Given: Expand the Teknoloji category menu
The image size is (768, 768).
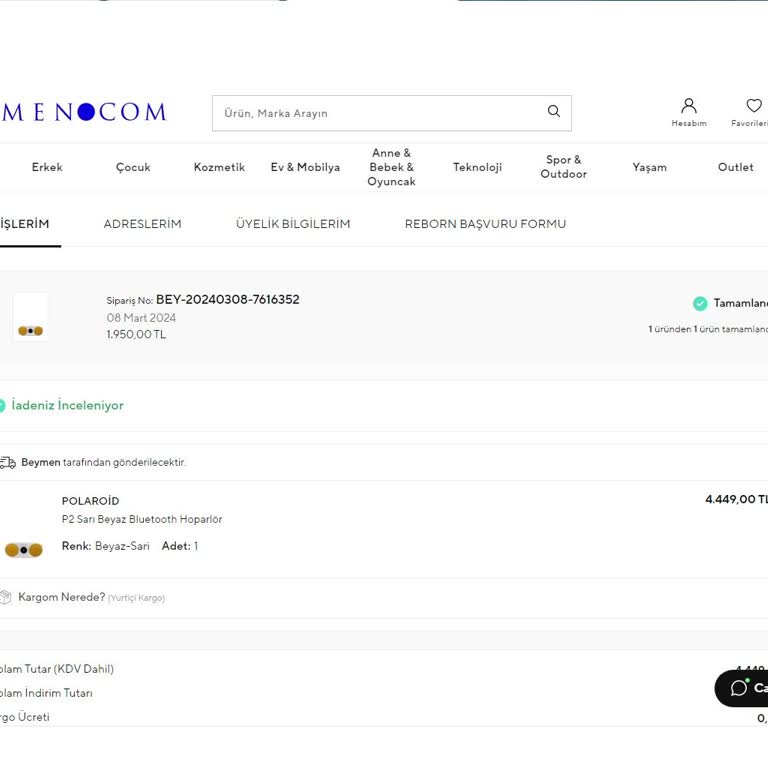Looking at the screenshot, I should pos(477,167).
